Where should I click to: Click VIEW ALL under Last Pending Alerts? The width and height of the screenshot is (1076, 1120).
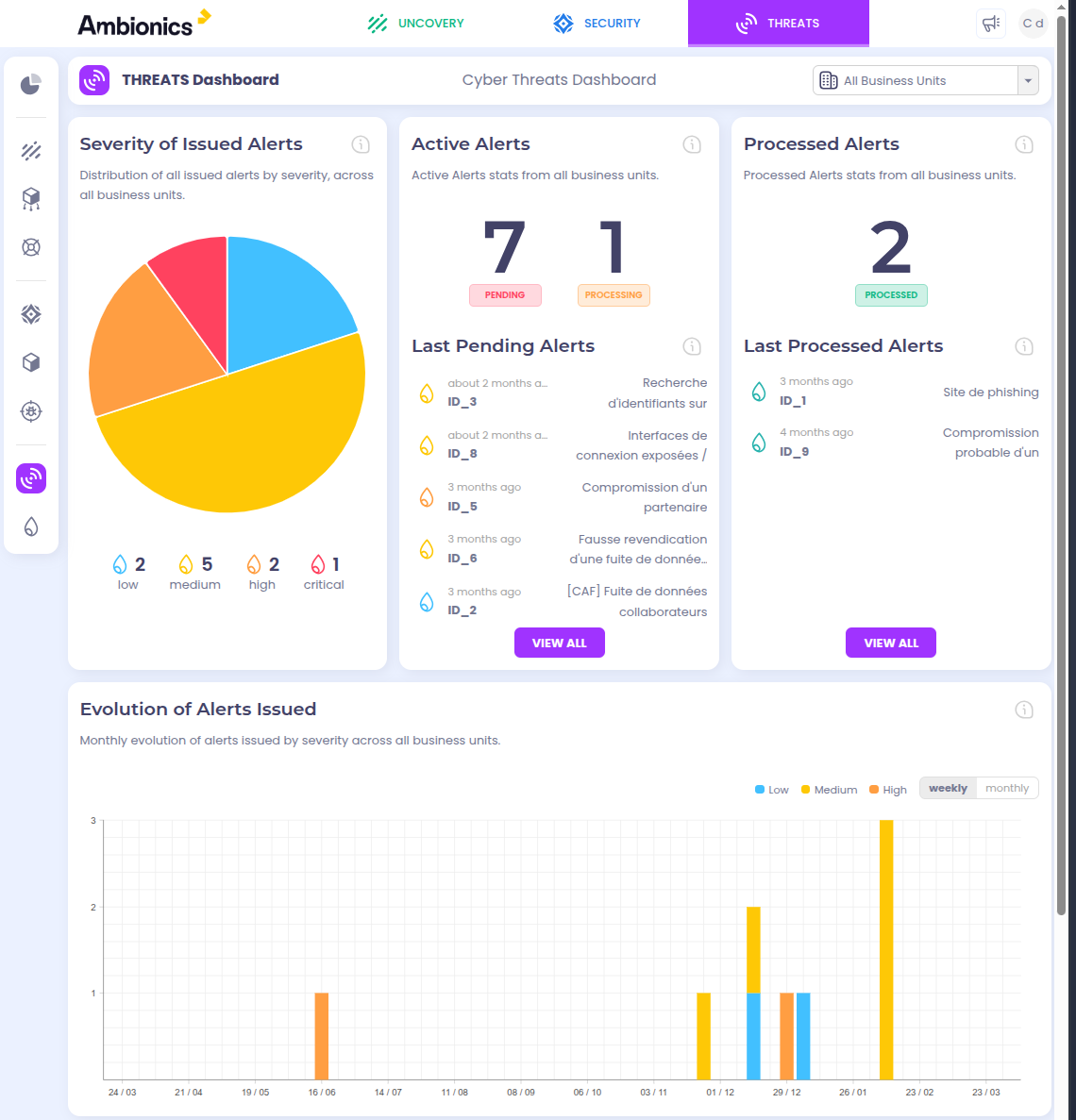[x=559, y=643]
